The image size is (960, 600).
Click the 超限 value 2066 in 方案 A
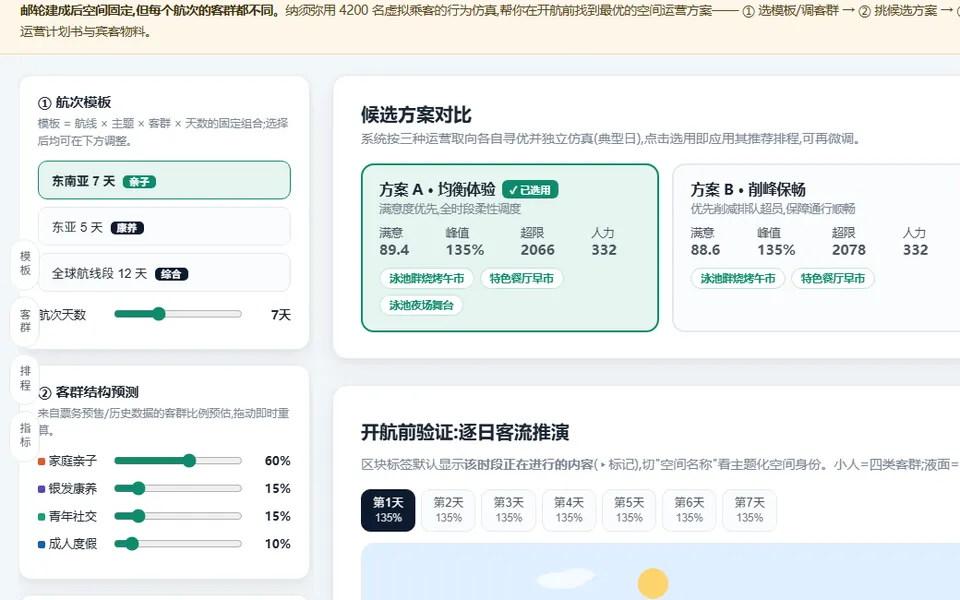[538, 250]
